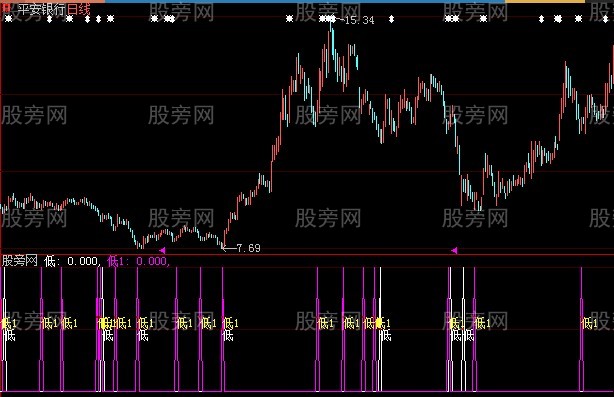
Task: Click the magenta 低1: 0.000 indicator readout
Action: 139,261
